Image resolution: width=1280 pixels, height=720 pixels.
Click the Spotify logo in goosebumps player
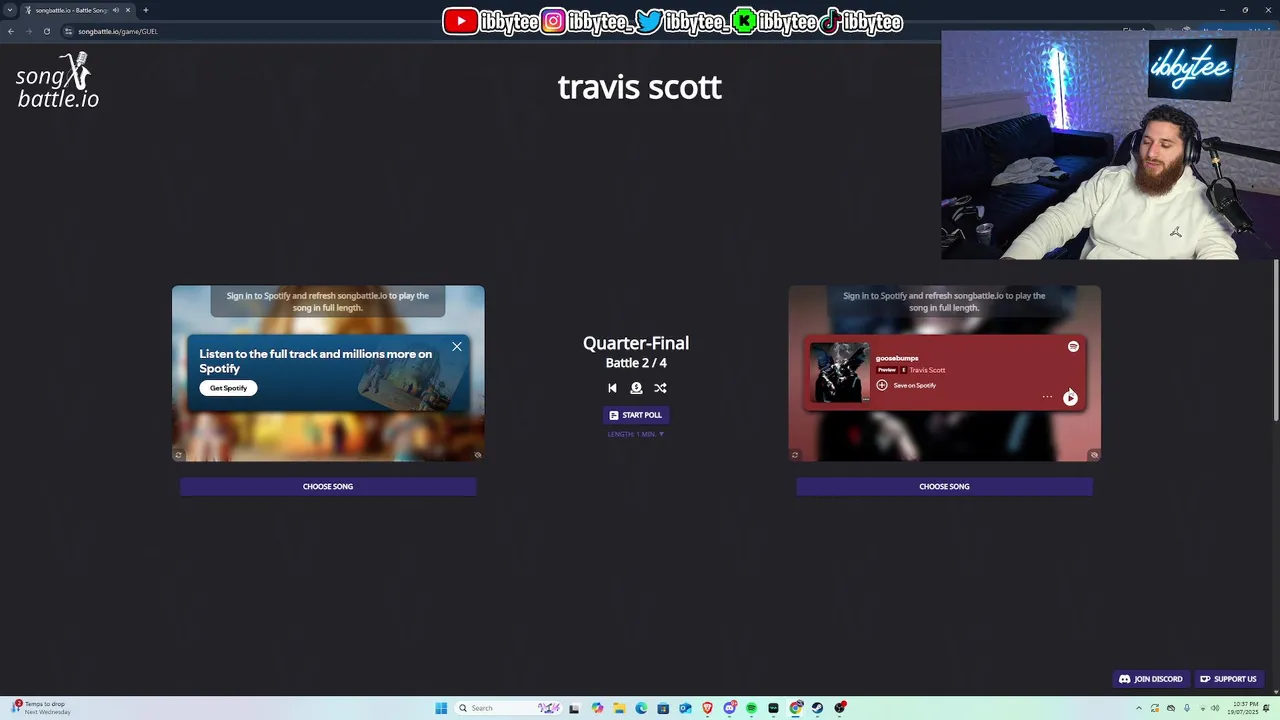coord(1073,346)
